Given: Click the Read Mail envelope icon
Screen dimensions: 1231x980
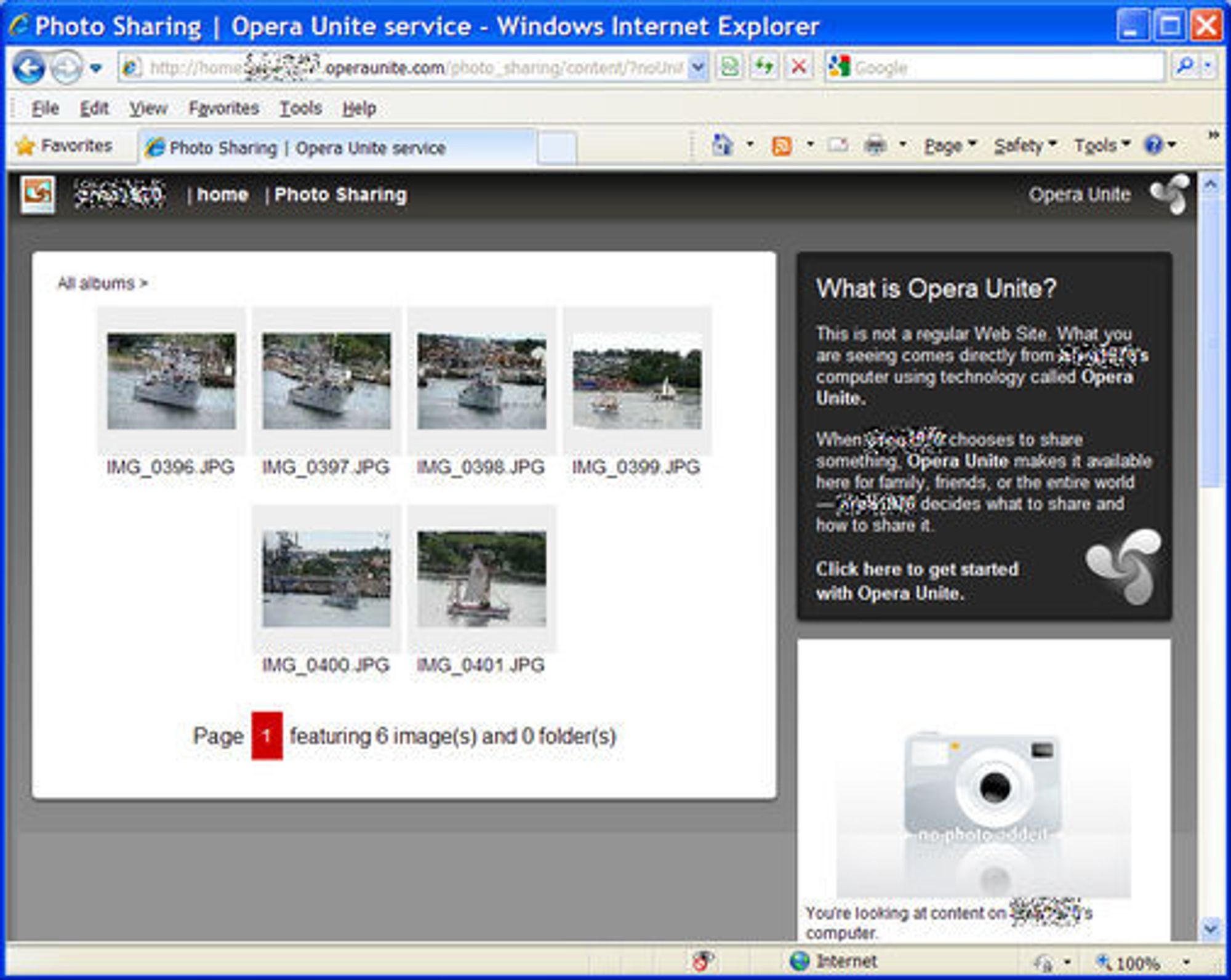Looking at the screenshot, I should pos(837,145).
